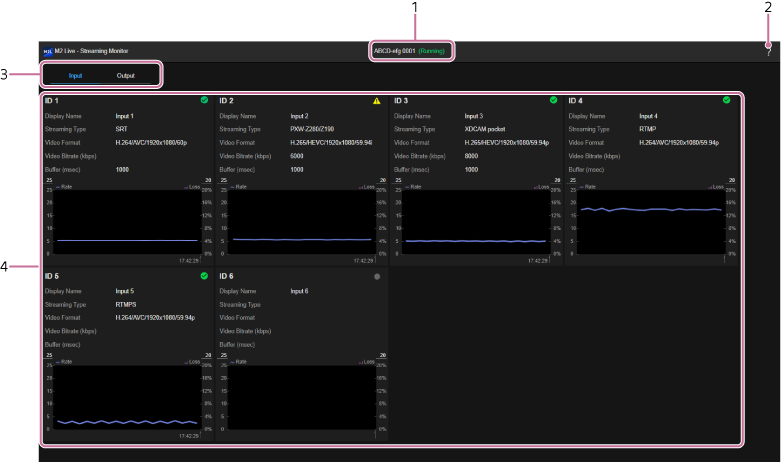Click the display name value Input 4

649,116
